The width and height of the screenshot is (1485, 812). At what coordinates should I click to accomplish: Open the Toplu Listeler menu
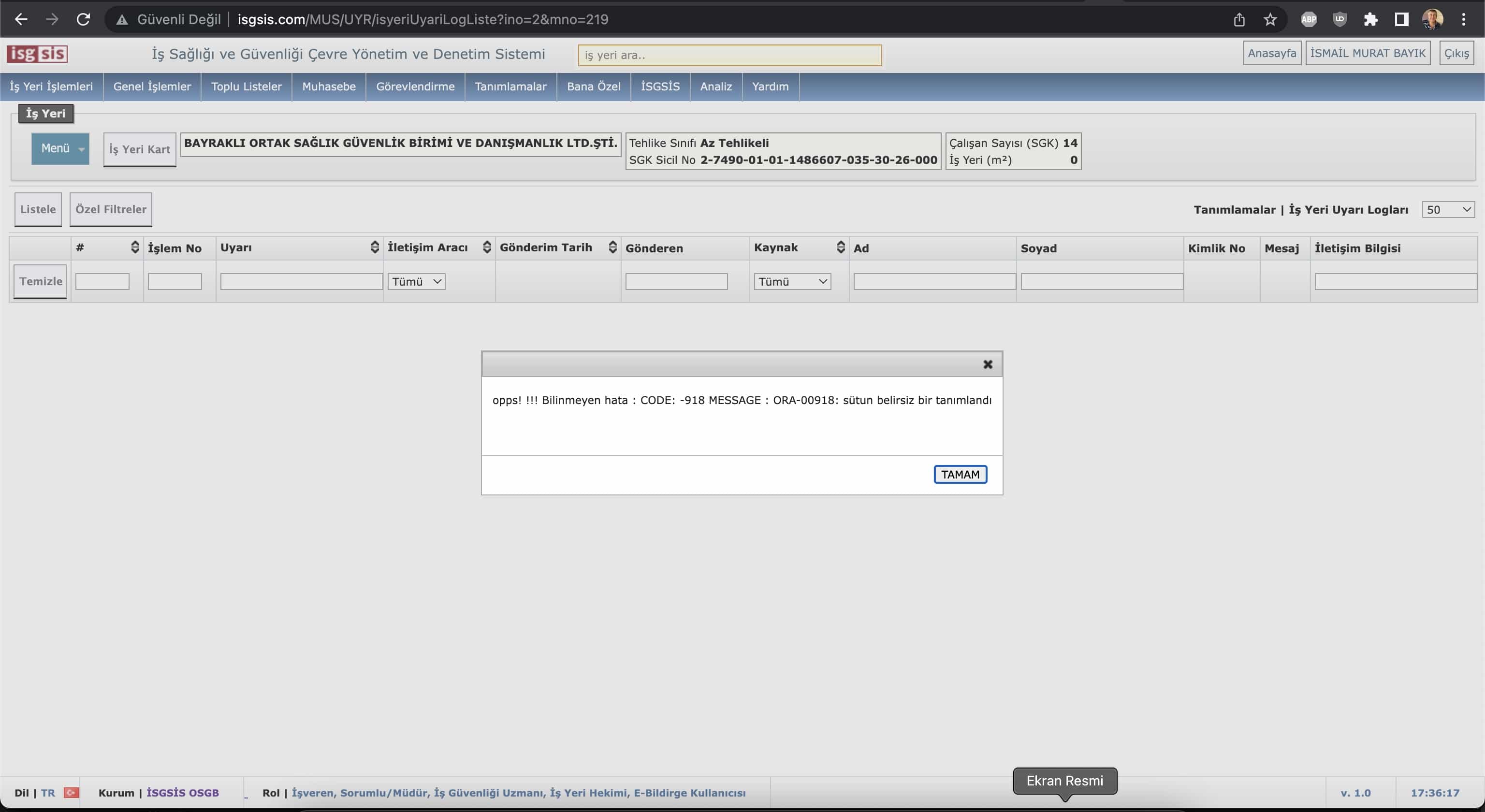(246, 87)
